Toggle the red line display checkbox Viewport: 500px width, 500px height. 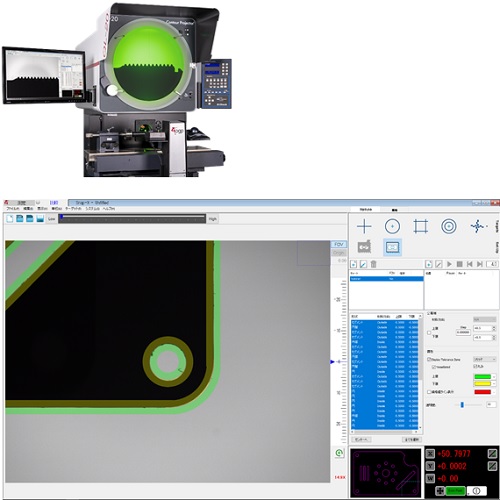(429, 392)
